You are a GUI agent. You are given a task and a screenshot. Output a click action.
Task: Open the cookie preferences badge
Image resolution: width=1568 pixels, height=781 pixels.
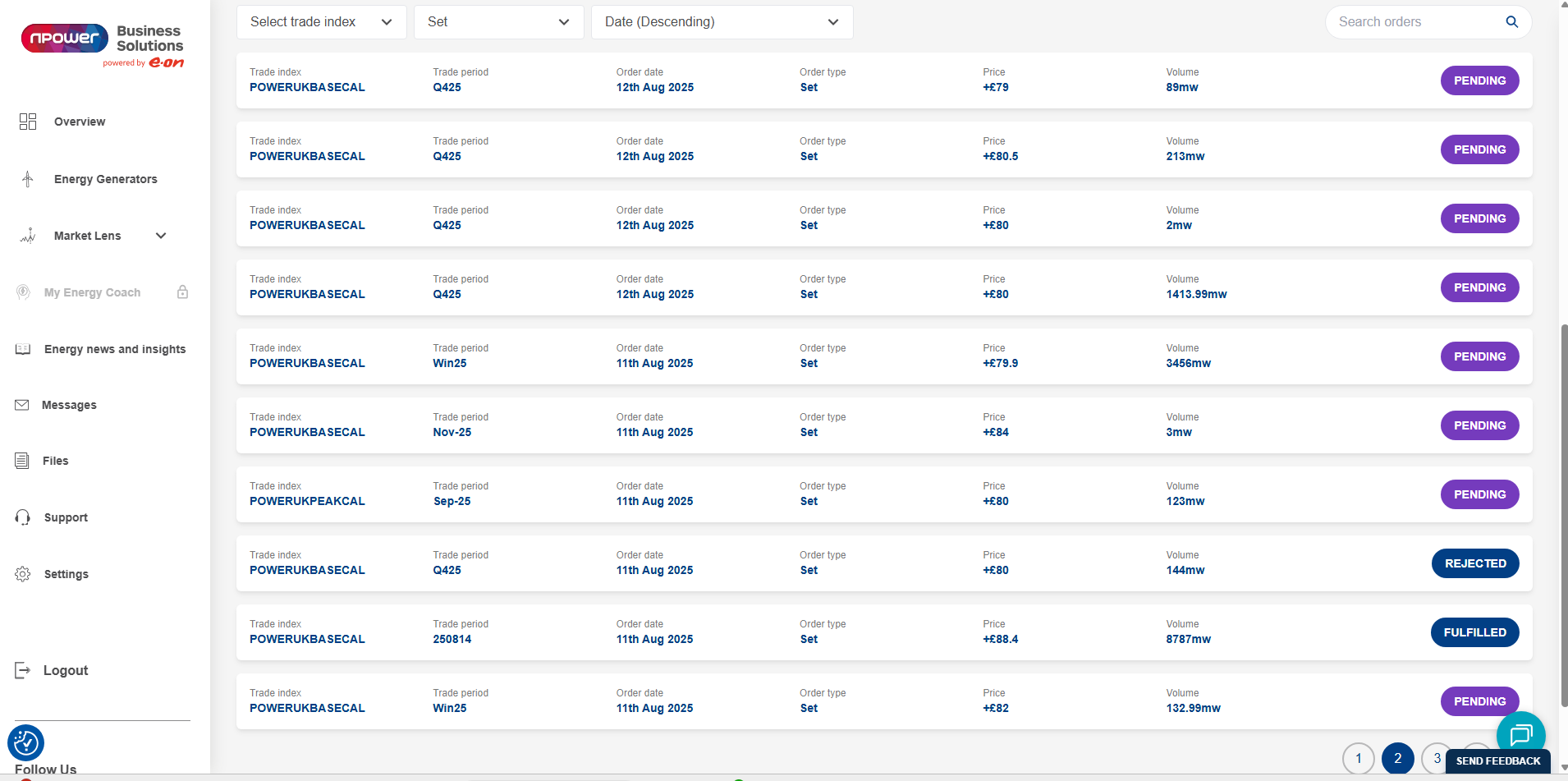click(x=25, y=743)
